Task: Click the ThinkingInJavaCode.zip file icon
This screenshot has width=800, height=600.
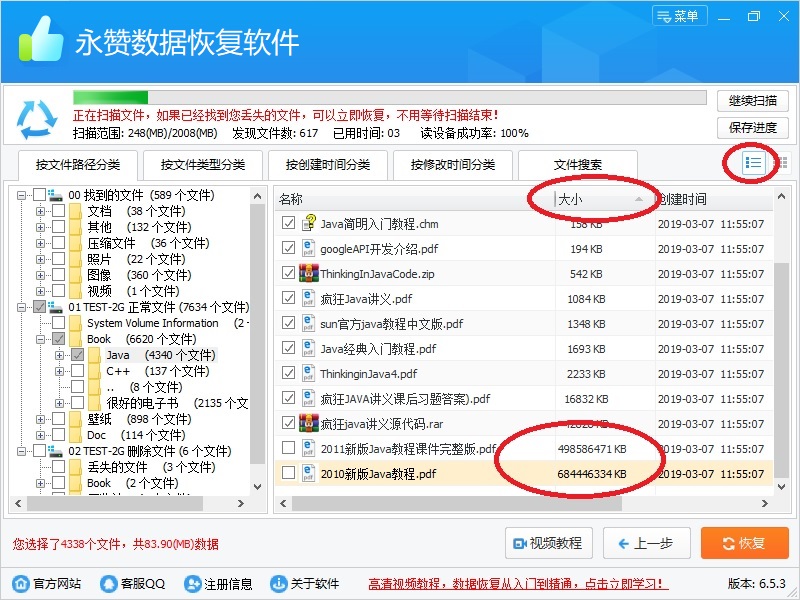Action: (x=309, y=273)
